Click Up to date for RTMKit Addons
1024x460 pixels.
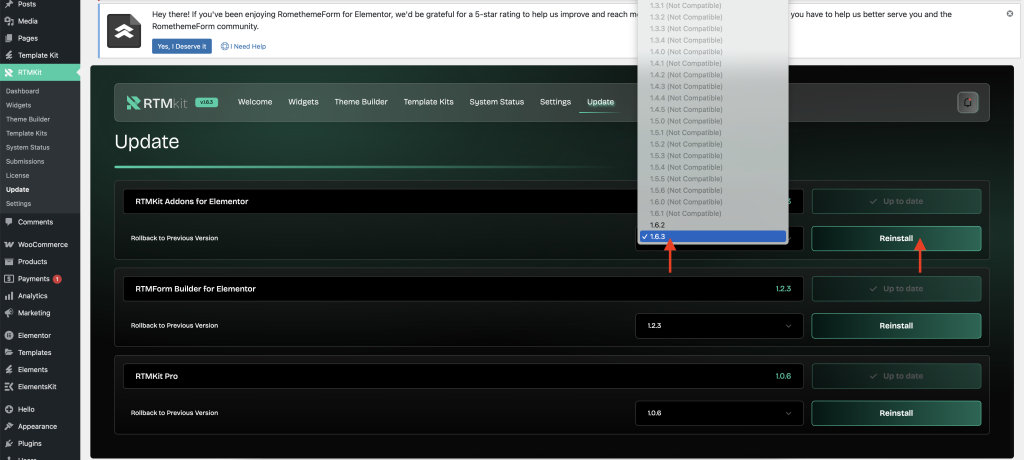coord(896,201)
